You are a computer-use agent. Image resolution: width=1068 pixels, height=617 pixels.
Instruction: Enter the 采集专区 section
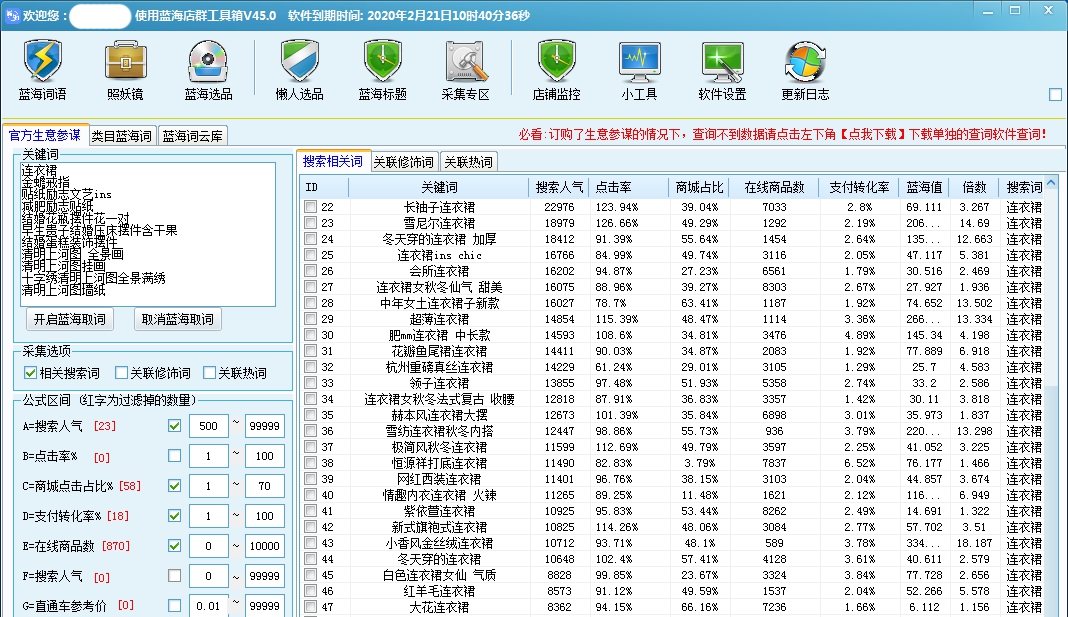click(463, 70)
